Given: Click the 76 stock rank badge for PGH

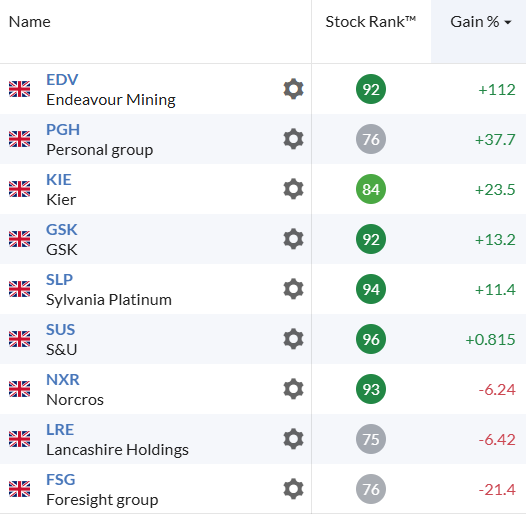Looking at the screenshot, I should 371,139.
